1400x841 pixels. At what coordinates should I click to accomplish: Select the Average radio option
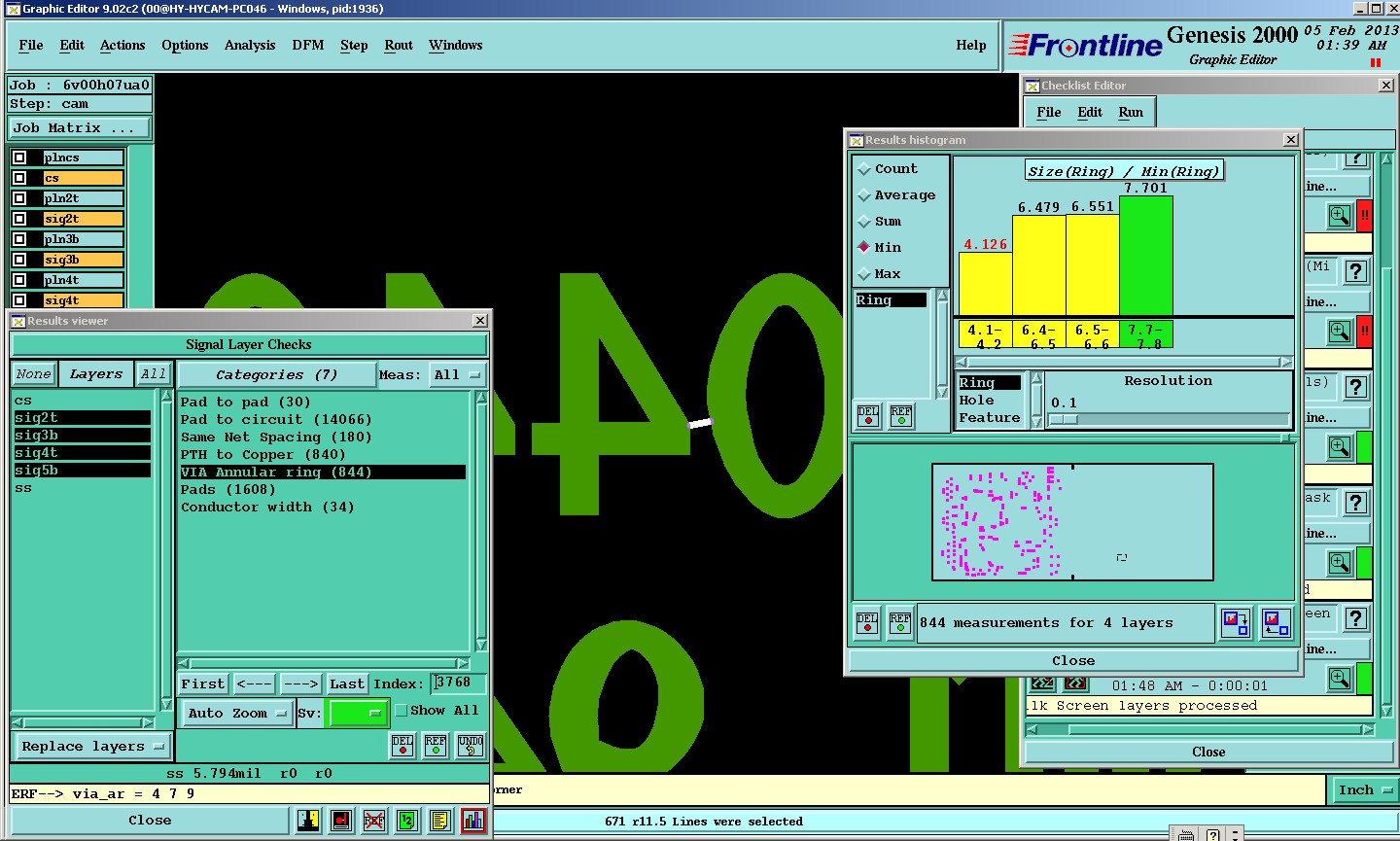tap(863, 195)
